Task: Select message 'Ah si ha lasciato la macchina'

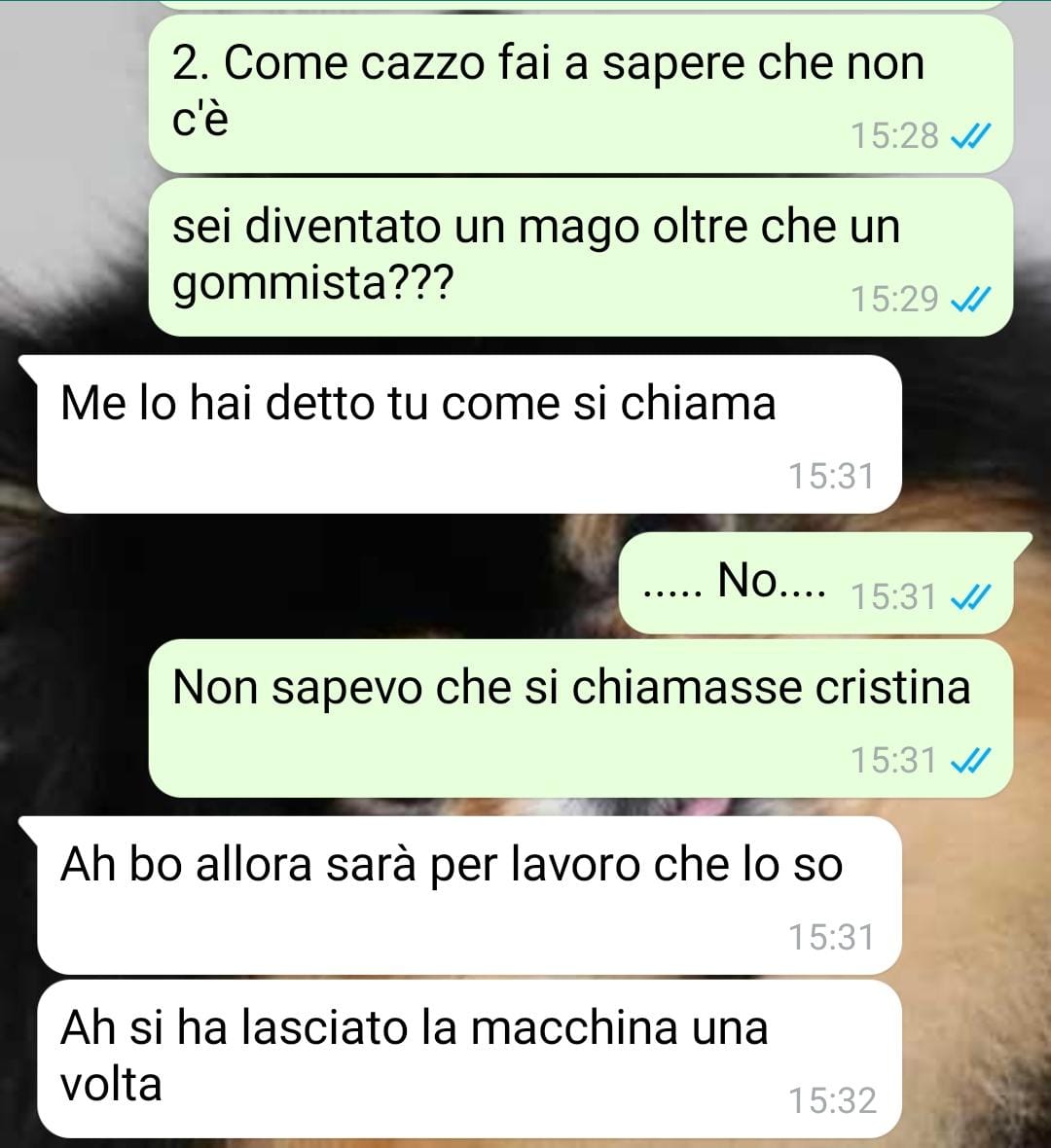Action: tap(469, 1058)
